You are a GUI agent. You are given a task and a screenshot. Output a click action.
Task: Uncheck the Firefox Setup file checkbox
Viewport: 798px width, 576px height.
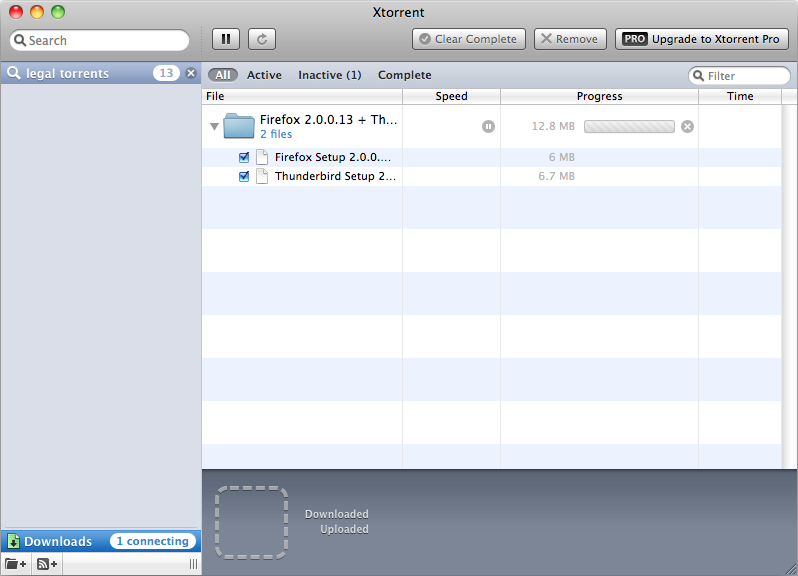click(x=244, y=157)
